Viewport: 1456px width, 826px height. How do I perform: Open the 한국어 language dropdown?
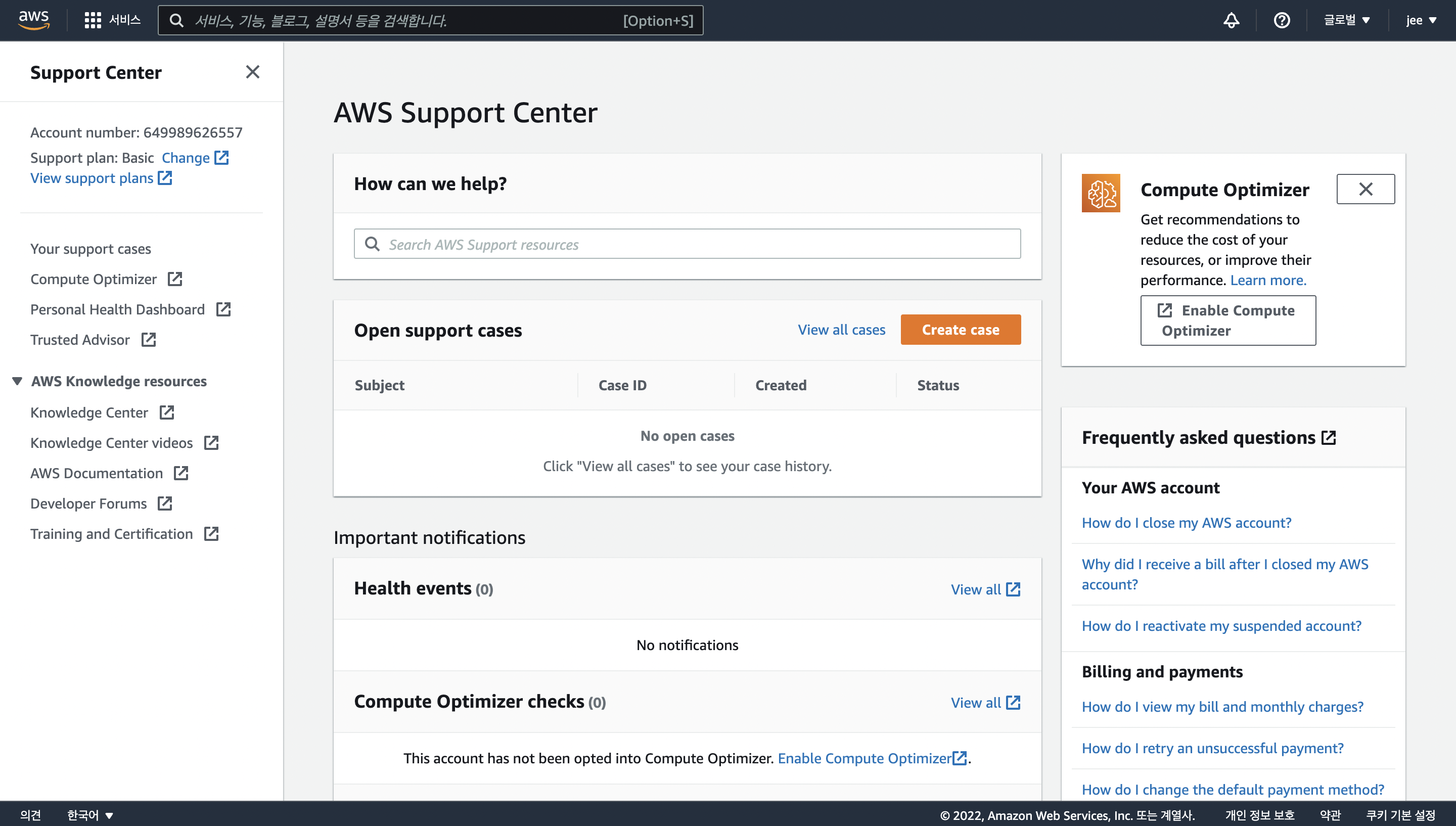(x=90, y=815)
